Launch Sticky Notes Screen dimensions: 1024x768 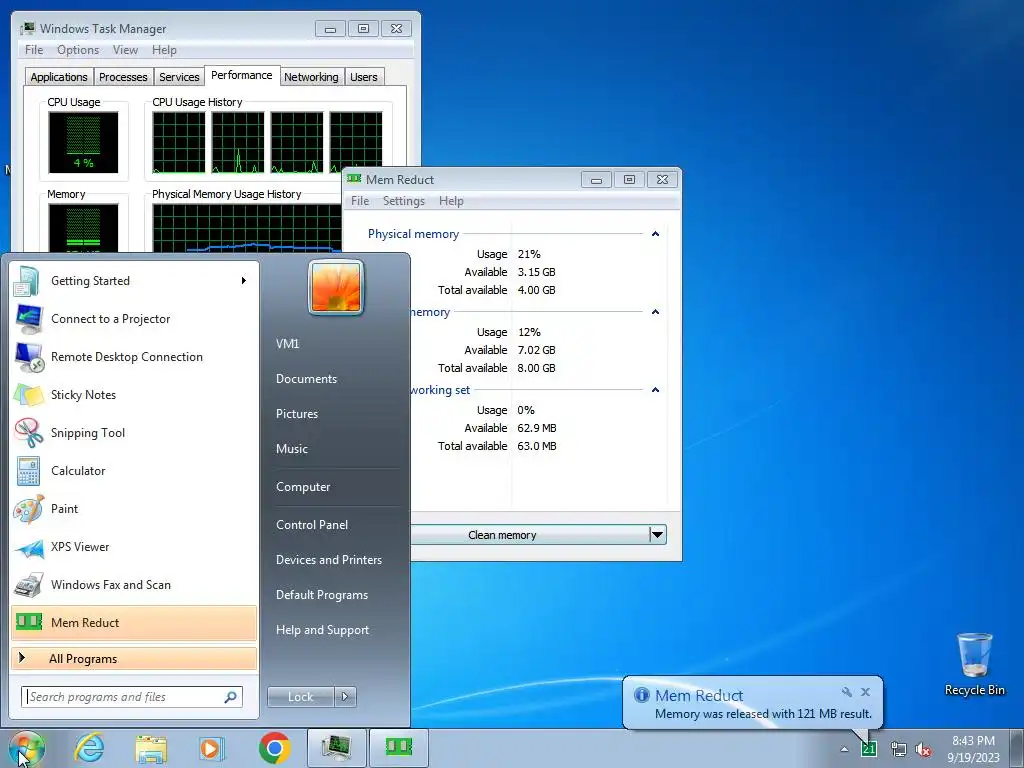tap(134, 394)
